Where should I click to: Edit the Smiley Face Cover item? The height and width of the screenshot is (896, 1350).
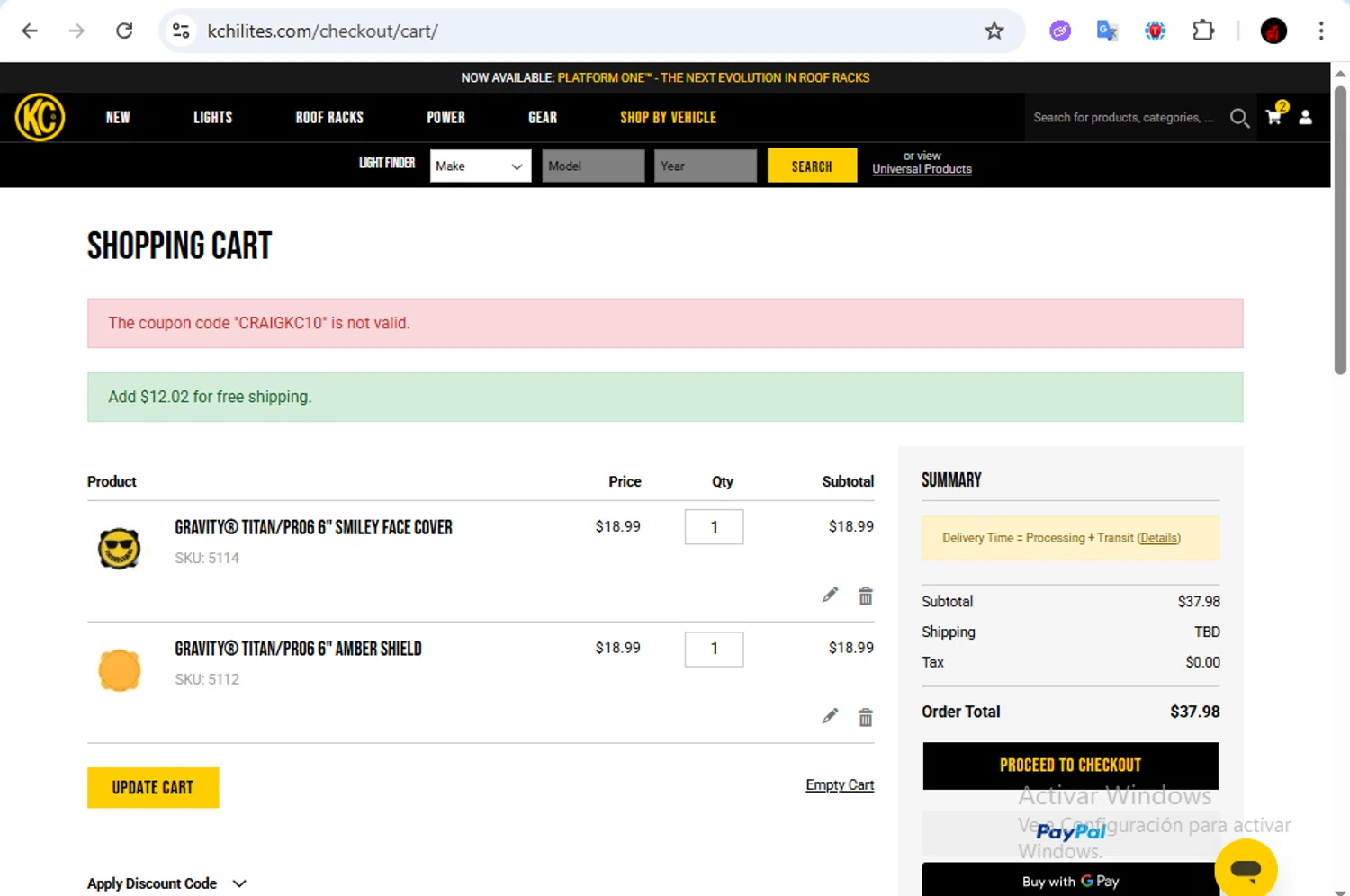pos(830,595)
